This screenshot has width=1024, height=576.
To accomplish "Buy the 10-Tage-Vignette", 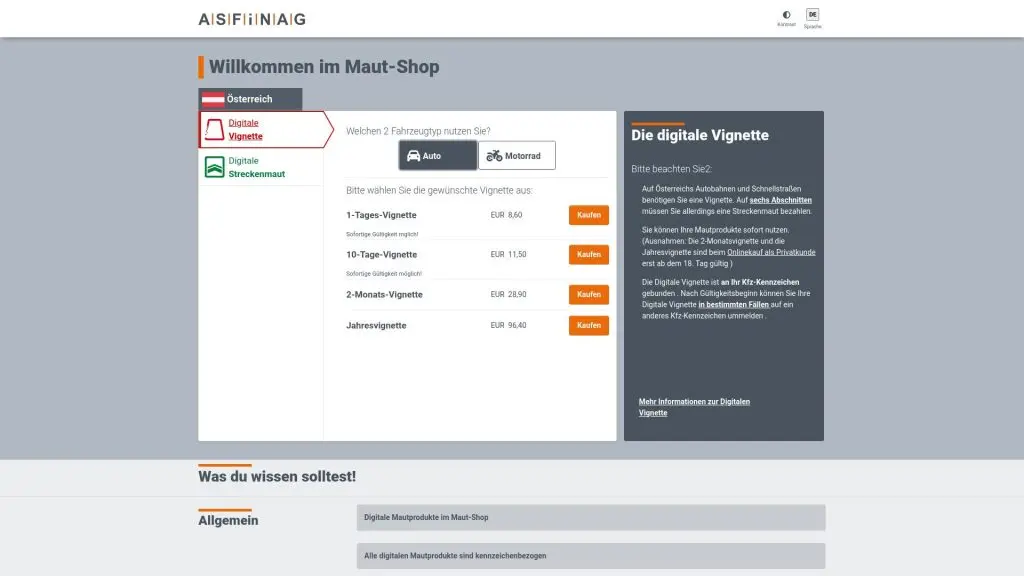I will [x=588, y=255].
